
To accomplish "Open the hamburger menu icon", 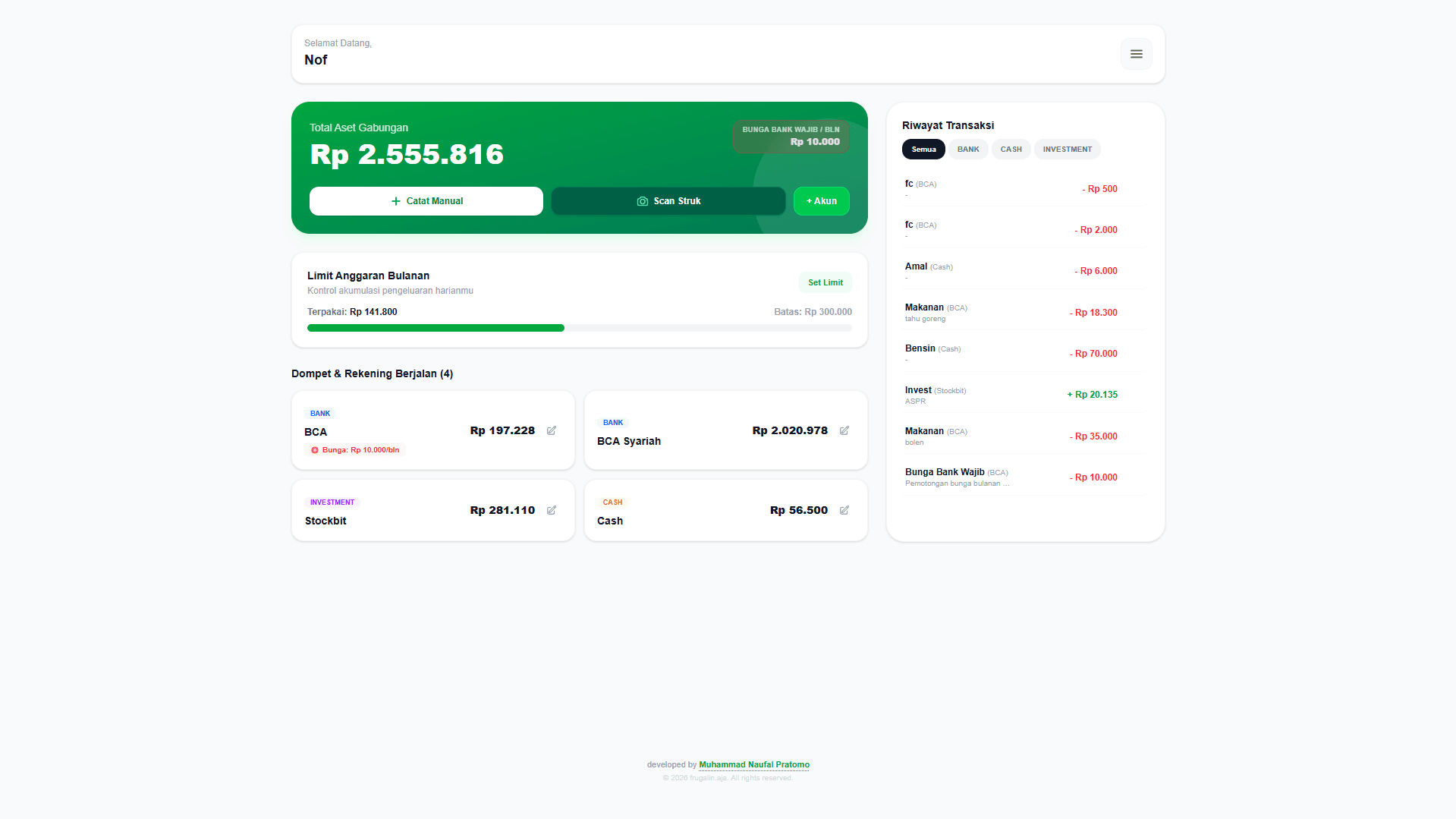I will [x=1136, y=54].
